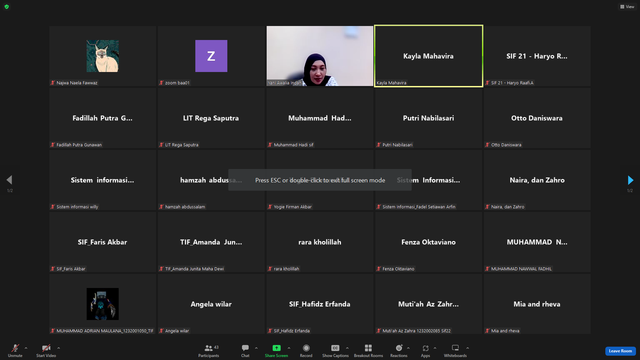Select Fenza Oktaviano tile
Image resolution: width=640 pixels, height=360 pixels.
click(x=429, y=242)
